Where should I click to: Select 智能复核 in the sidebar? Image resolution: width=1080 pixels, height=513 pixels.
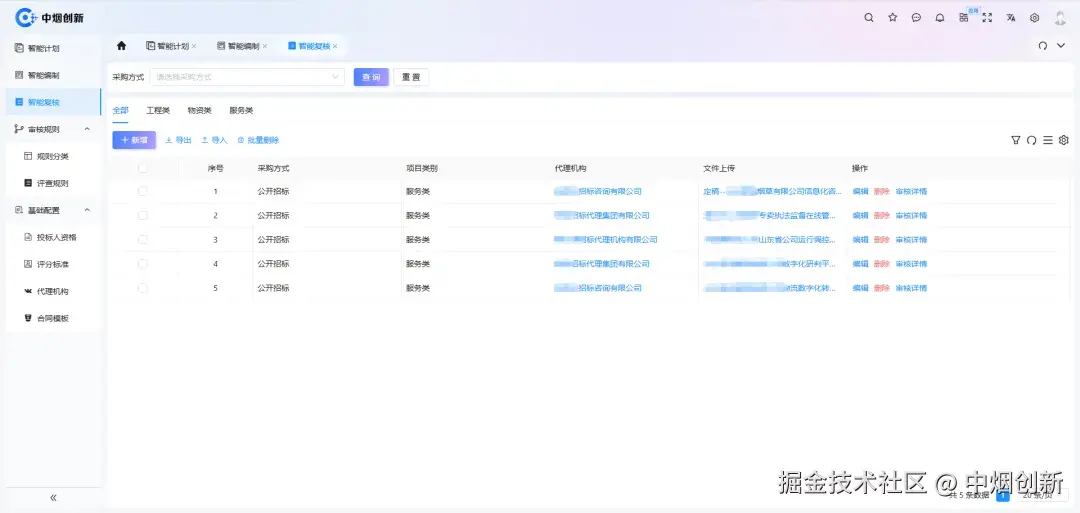tap(52, 102)
